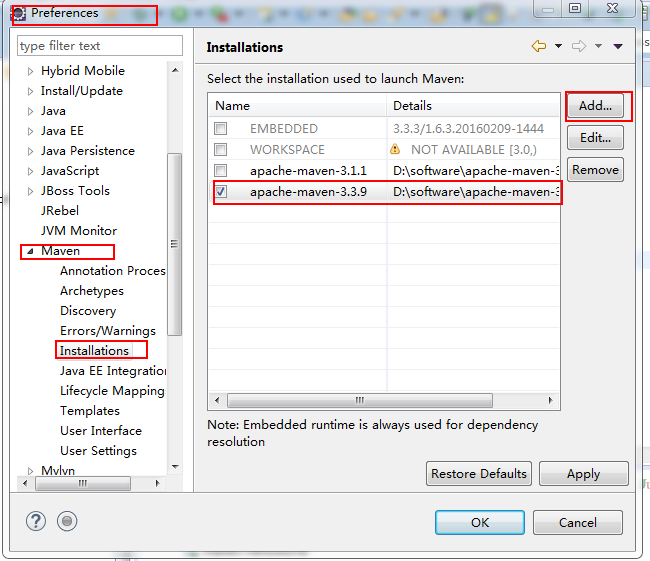The height and width of the screenshot is (561, 650).
Task: Restore the Preferences window size
Action: 575,7
